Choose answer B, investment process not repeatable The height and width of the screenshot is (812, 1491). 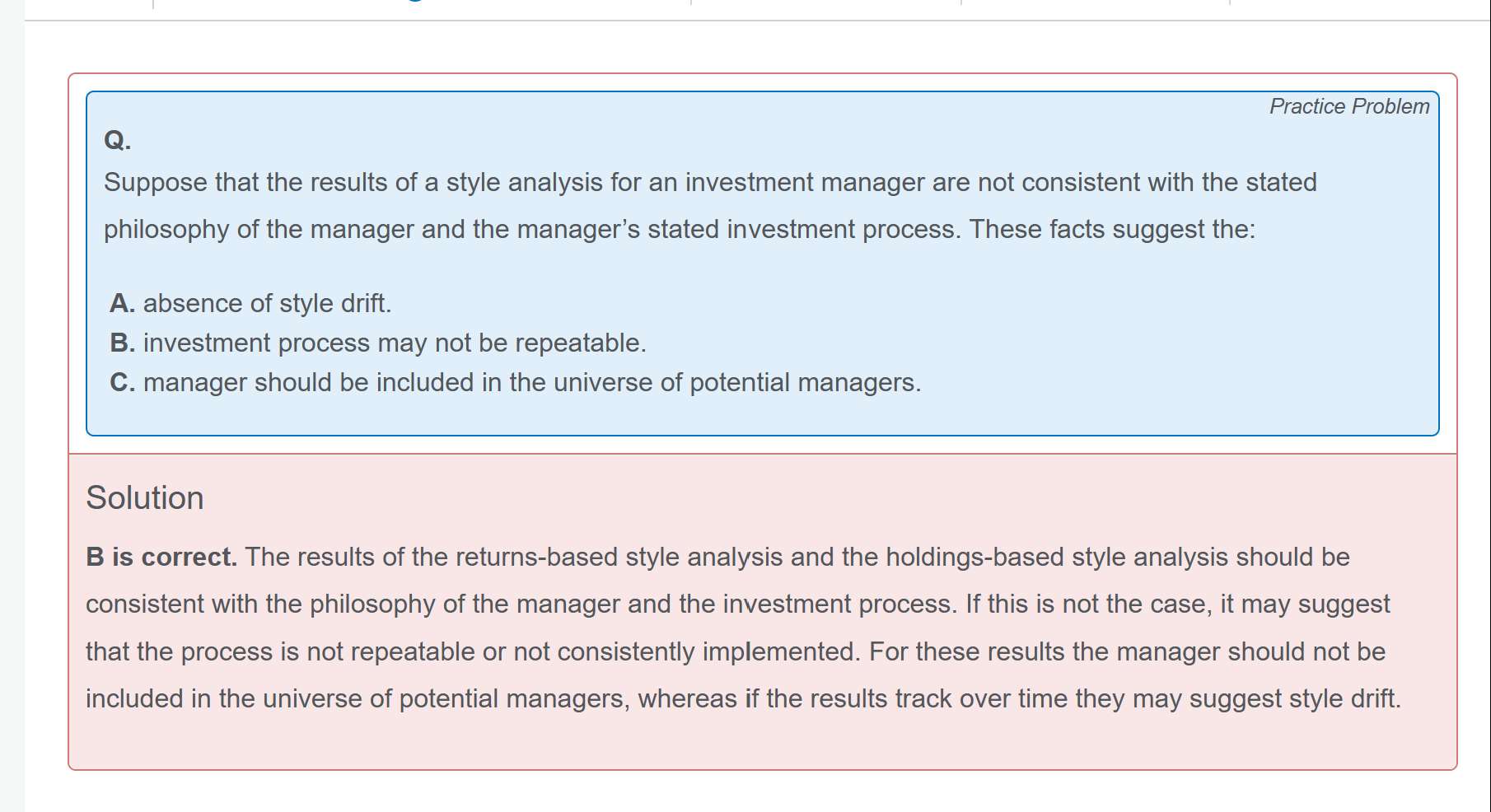point(394,343)
